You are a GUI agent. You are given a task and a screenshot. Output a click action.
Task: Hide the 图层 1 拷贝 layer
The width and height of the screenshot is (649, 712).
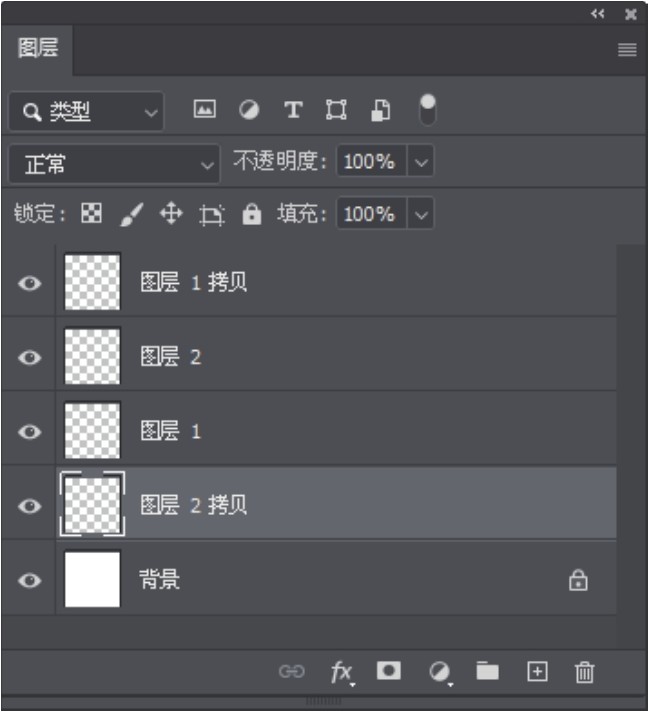(x=30, y=283)
